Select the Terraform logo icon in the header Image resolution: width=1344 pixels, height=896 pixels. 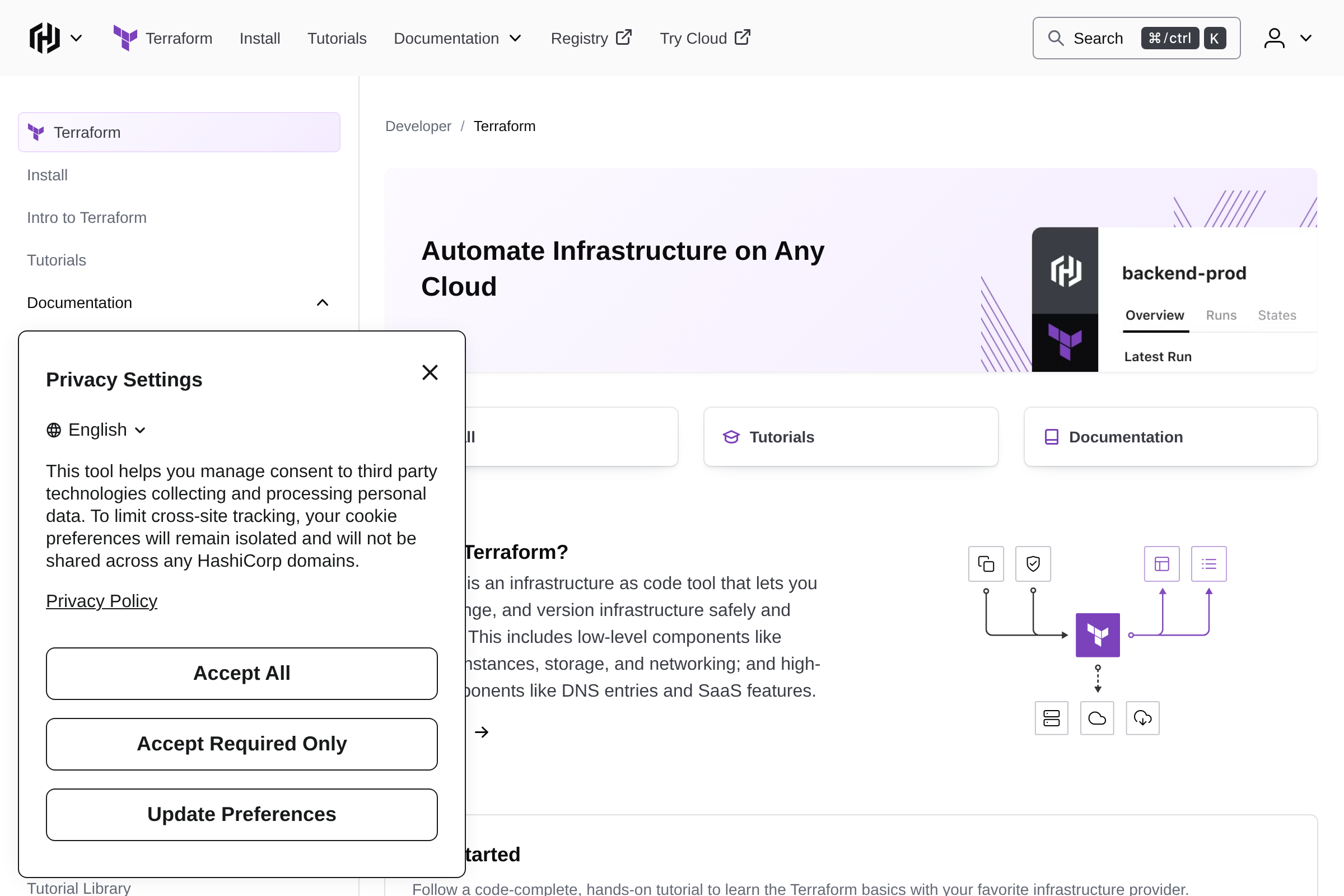coord(124,38)
